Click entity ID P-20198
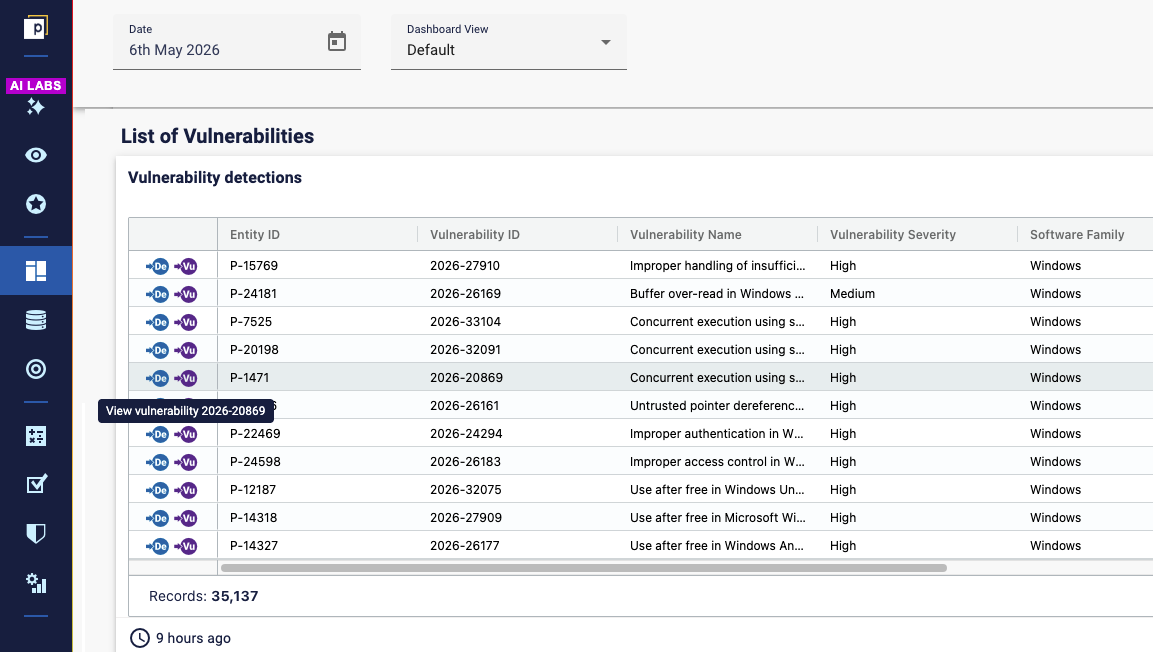The image size is (1153, 652). tap(254, 349)
